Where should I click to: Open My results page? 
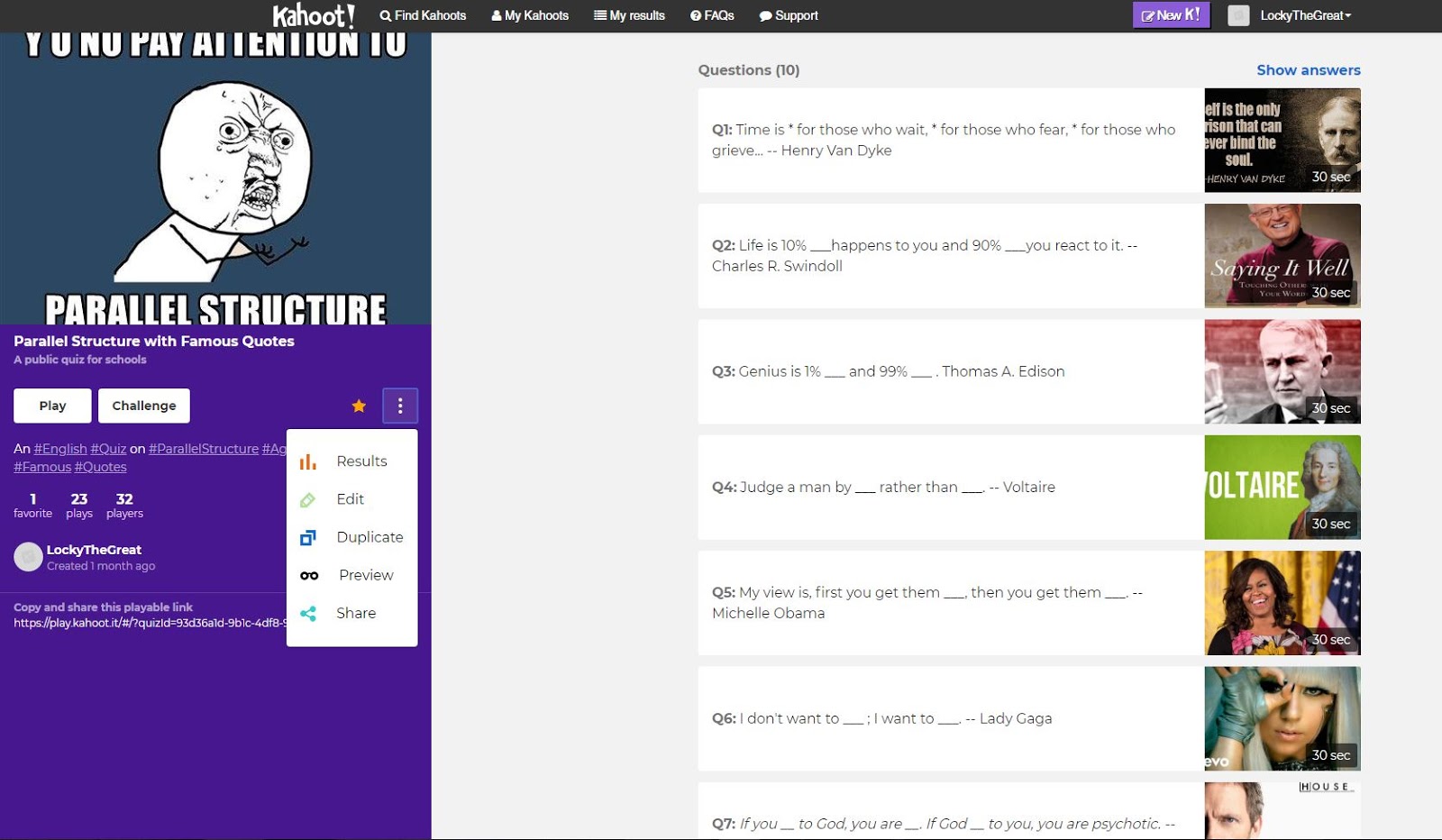point(629,15)
